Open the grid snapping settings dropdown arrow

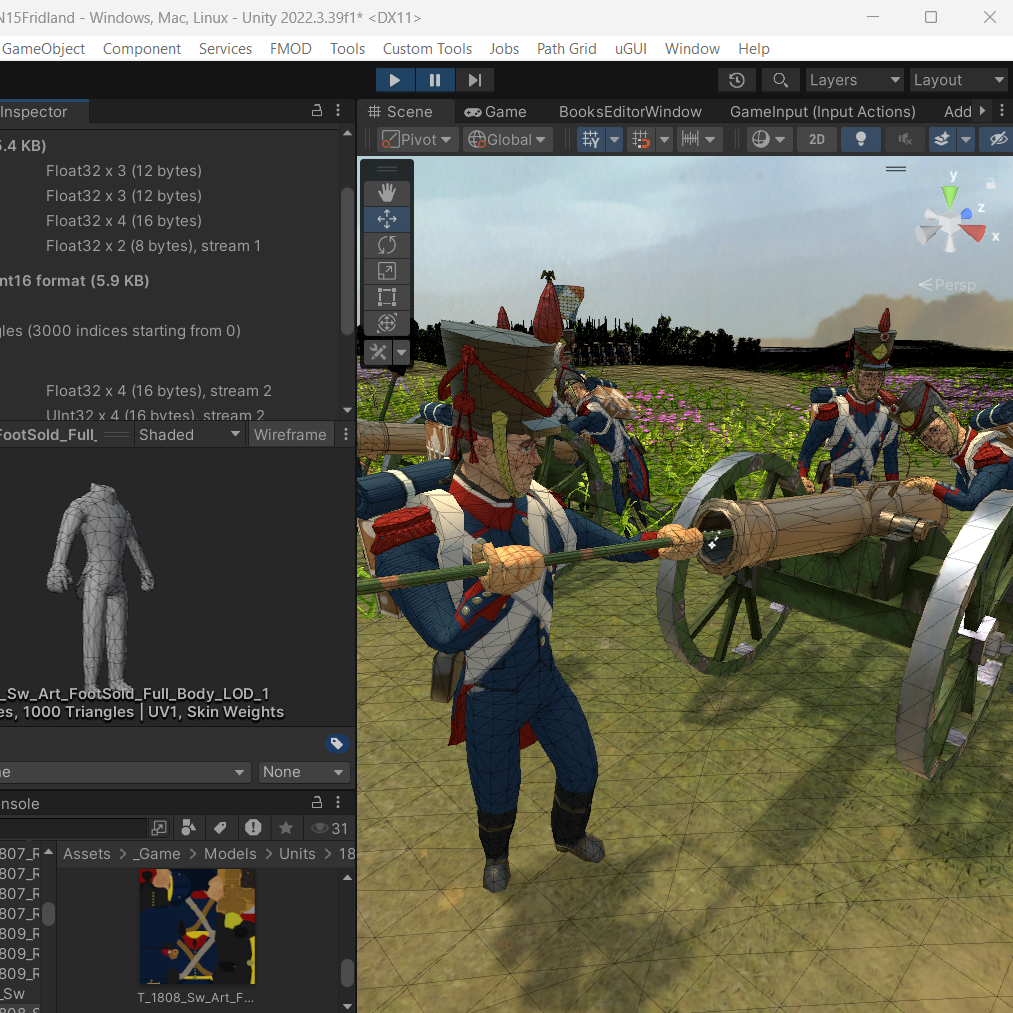[664, 140]
